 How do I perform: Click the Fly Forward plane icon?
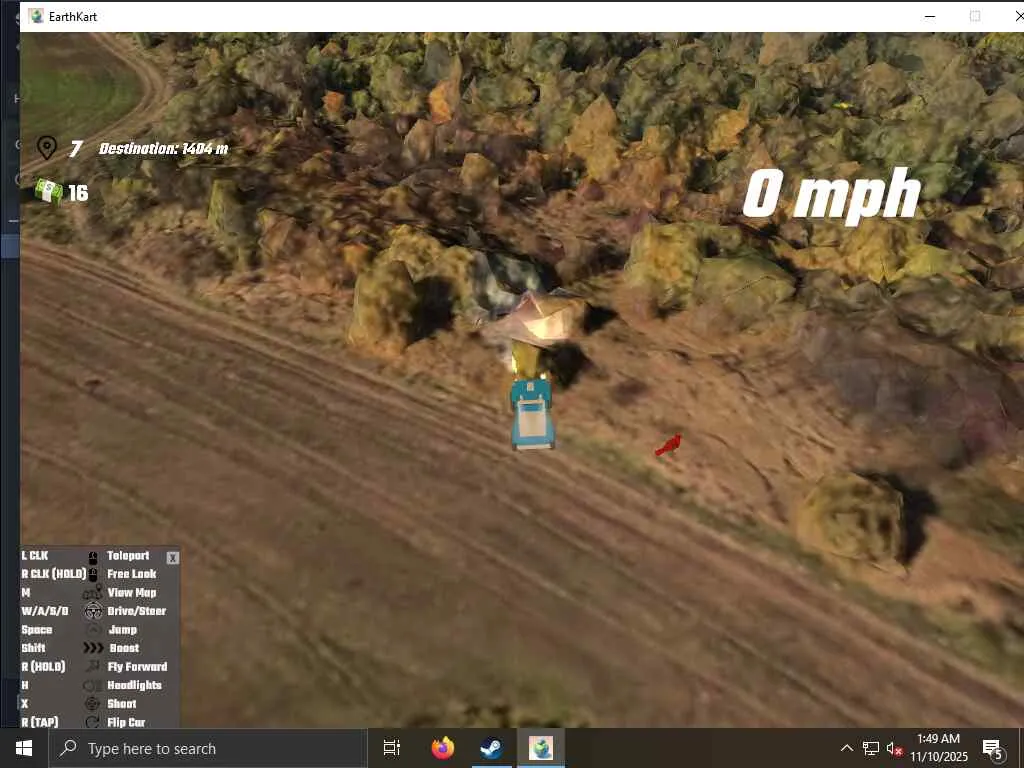click(93, 666)
